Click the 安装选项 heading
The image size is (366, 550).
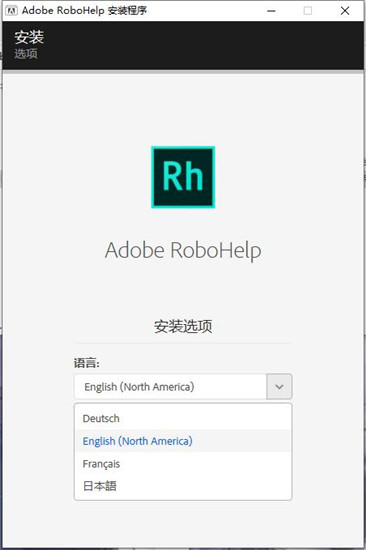(x=183, y=326)
